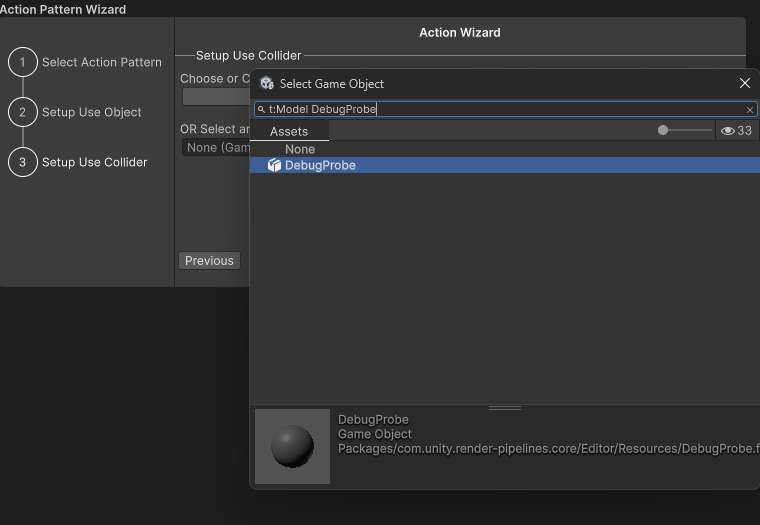Click the Choose or Create control under Setup Use Collider
This screenshot has height=525, width=760.
216,96
